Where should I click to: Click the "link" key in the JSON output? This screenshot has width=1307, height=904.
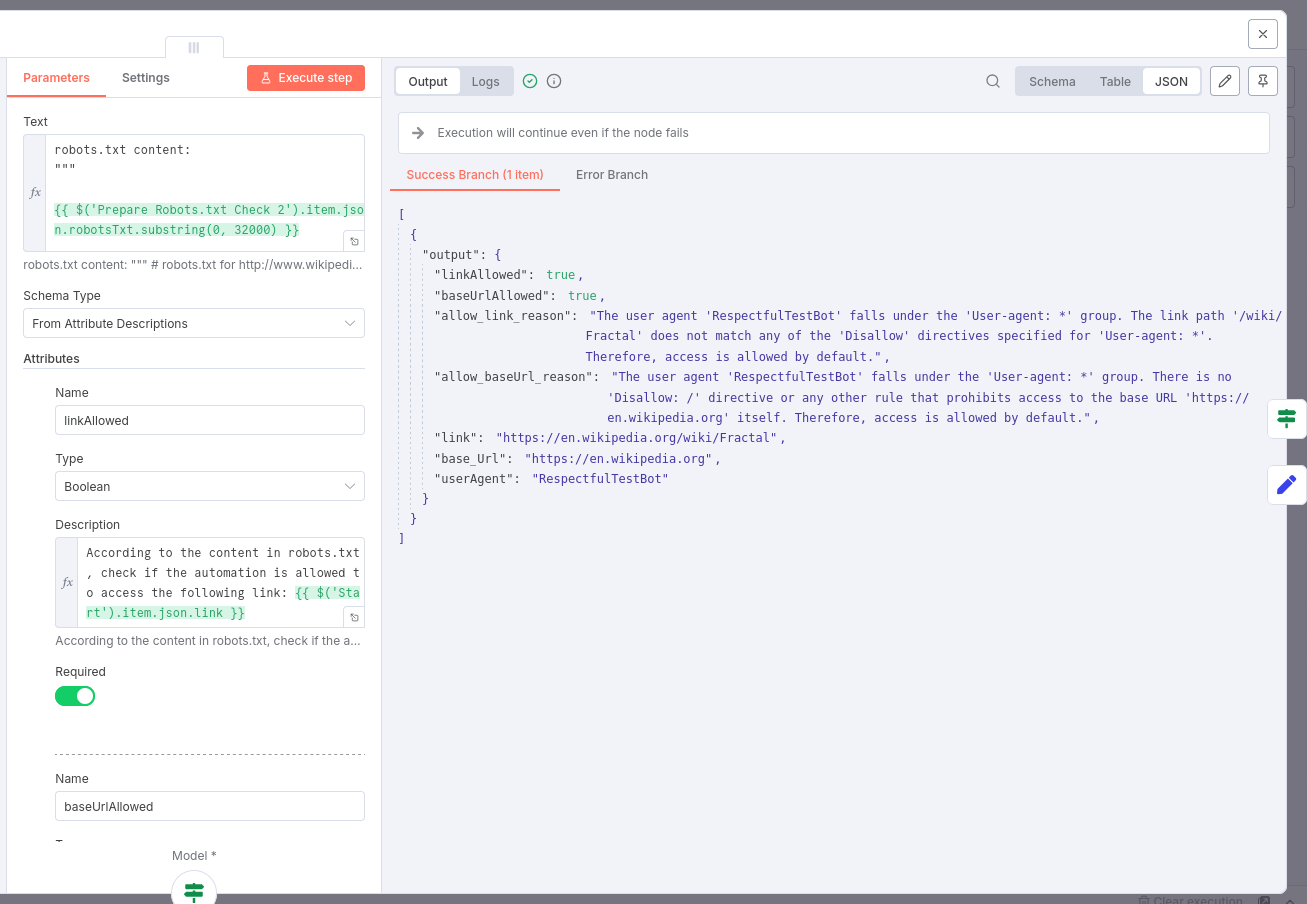click(456, 438)
